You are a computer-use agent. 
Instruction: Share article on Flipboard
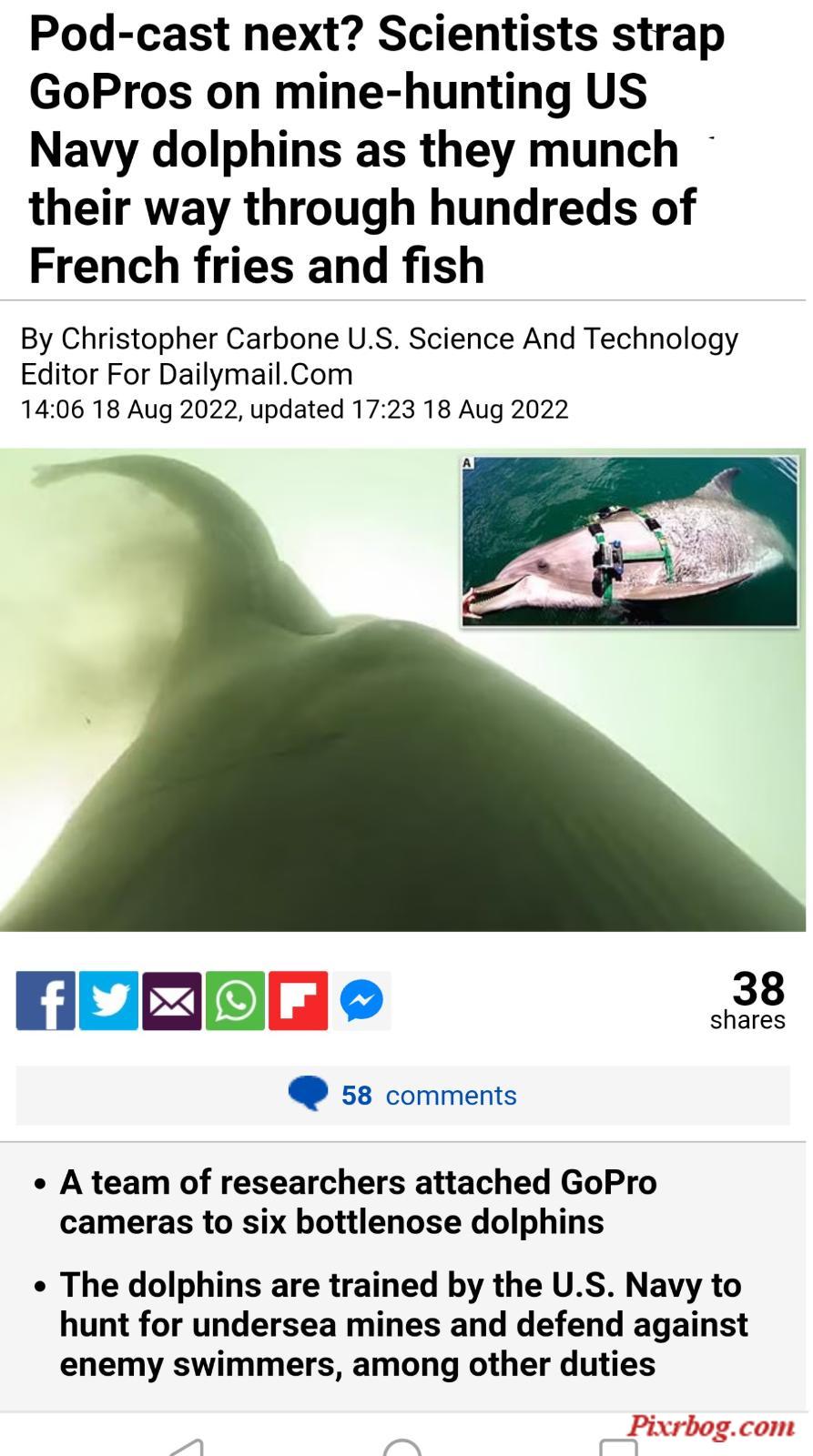click(x=298, y=1001)
